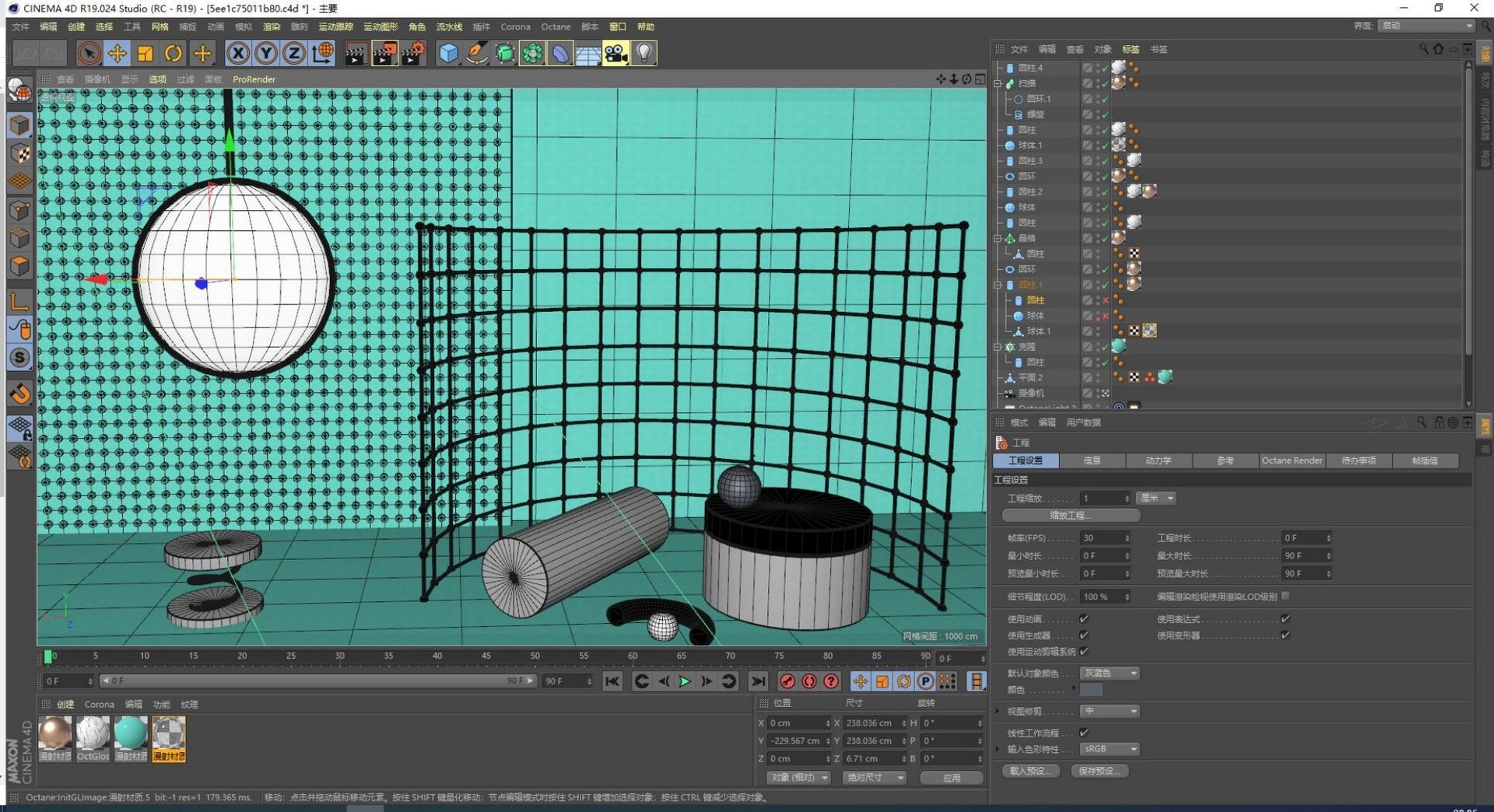Switch to the Octane Render tab
The height and width of the screenshot is (812, 1494).
(1292, 460)
